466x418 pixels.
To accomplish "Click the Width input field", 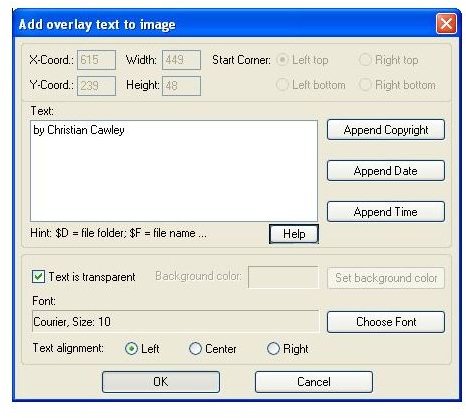I will [x=181, y=60].
